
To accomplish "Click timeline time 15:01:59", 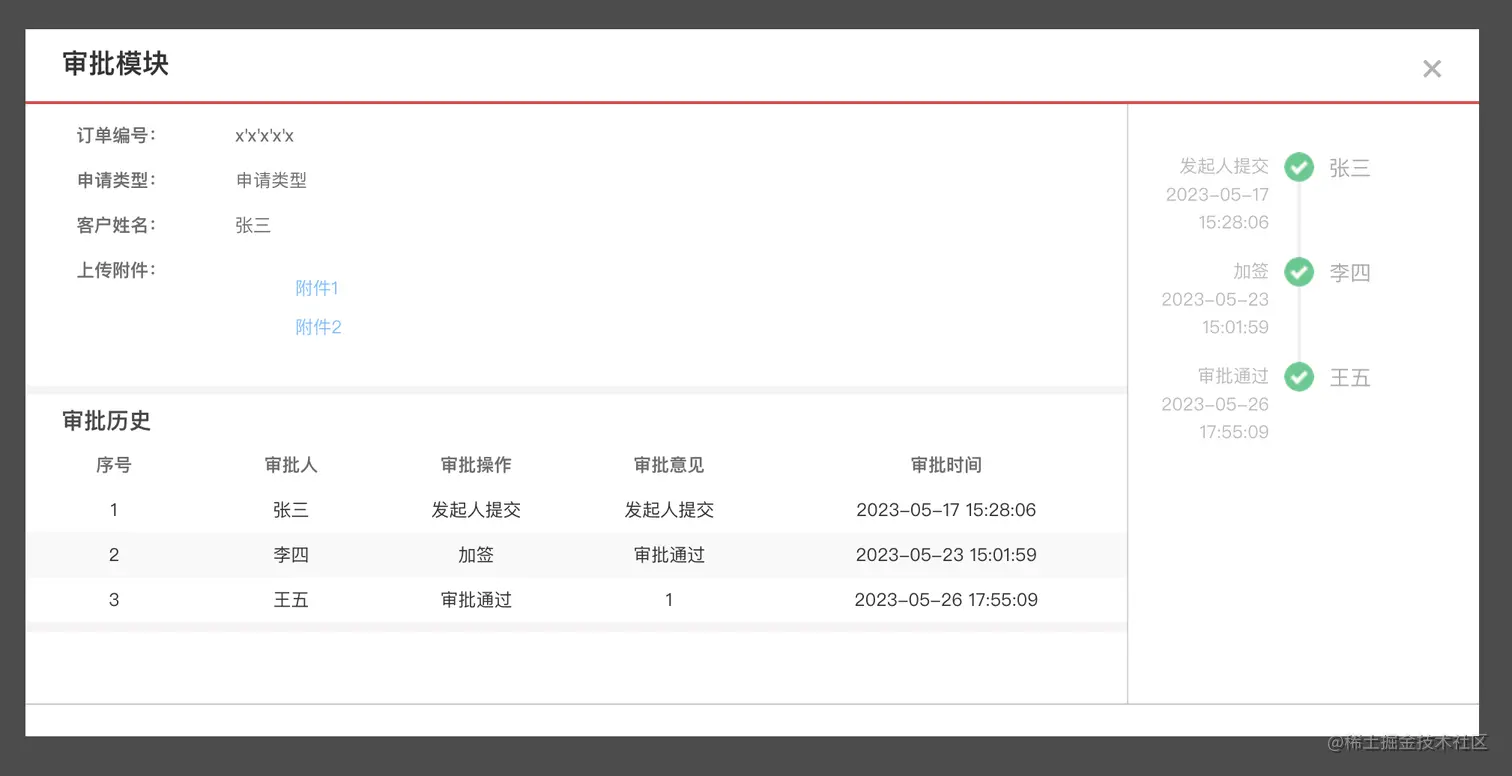I will (x=1235, y=327).
